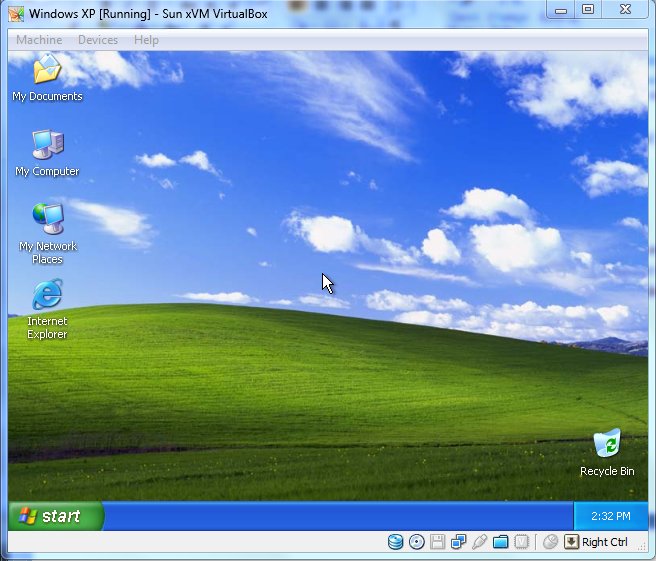Select the My Documents desktop icon

coord(47,78)
